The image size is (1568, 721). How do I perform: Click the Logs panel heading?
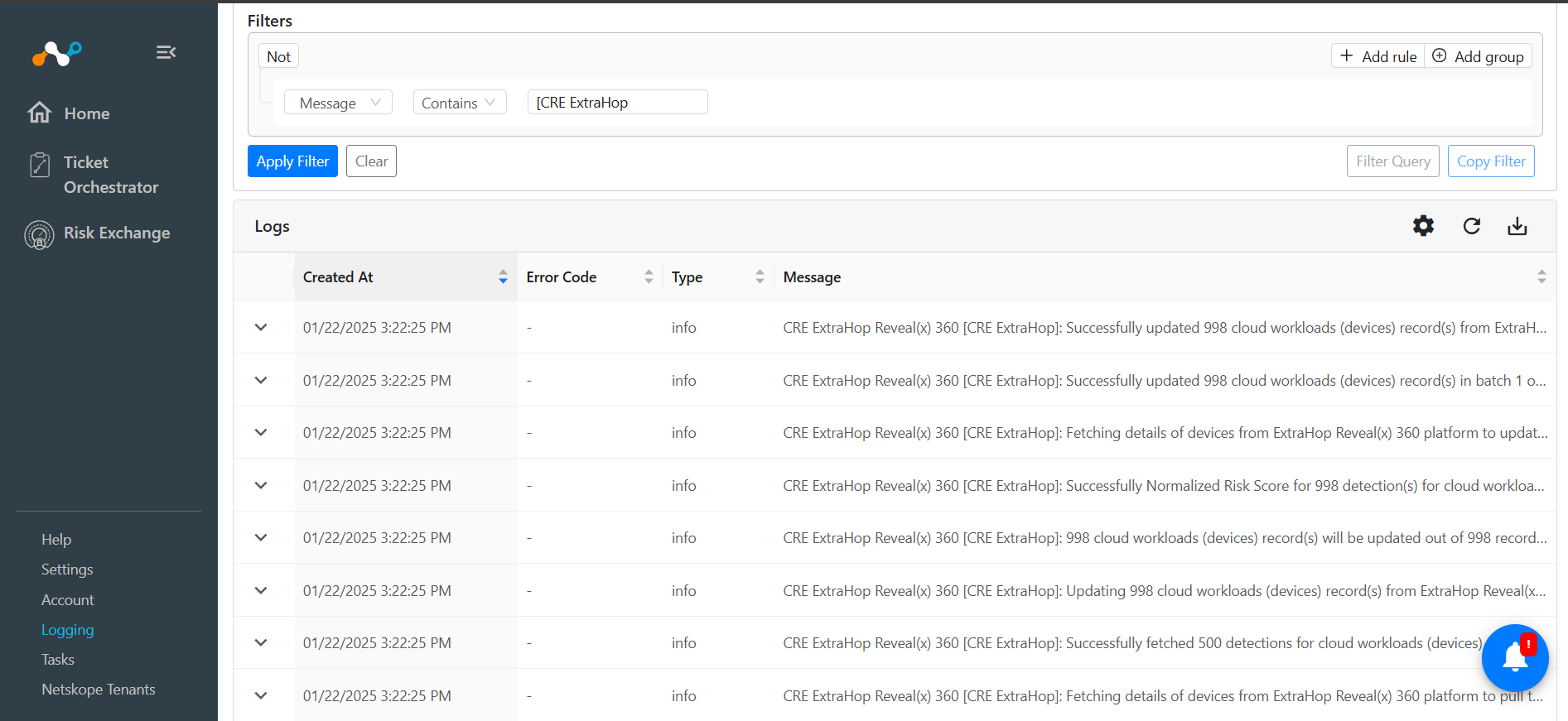click(272, 226)
